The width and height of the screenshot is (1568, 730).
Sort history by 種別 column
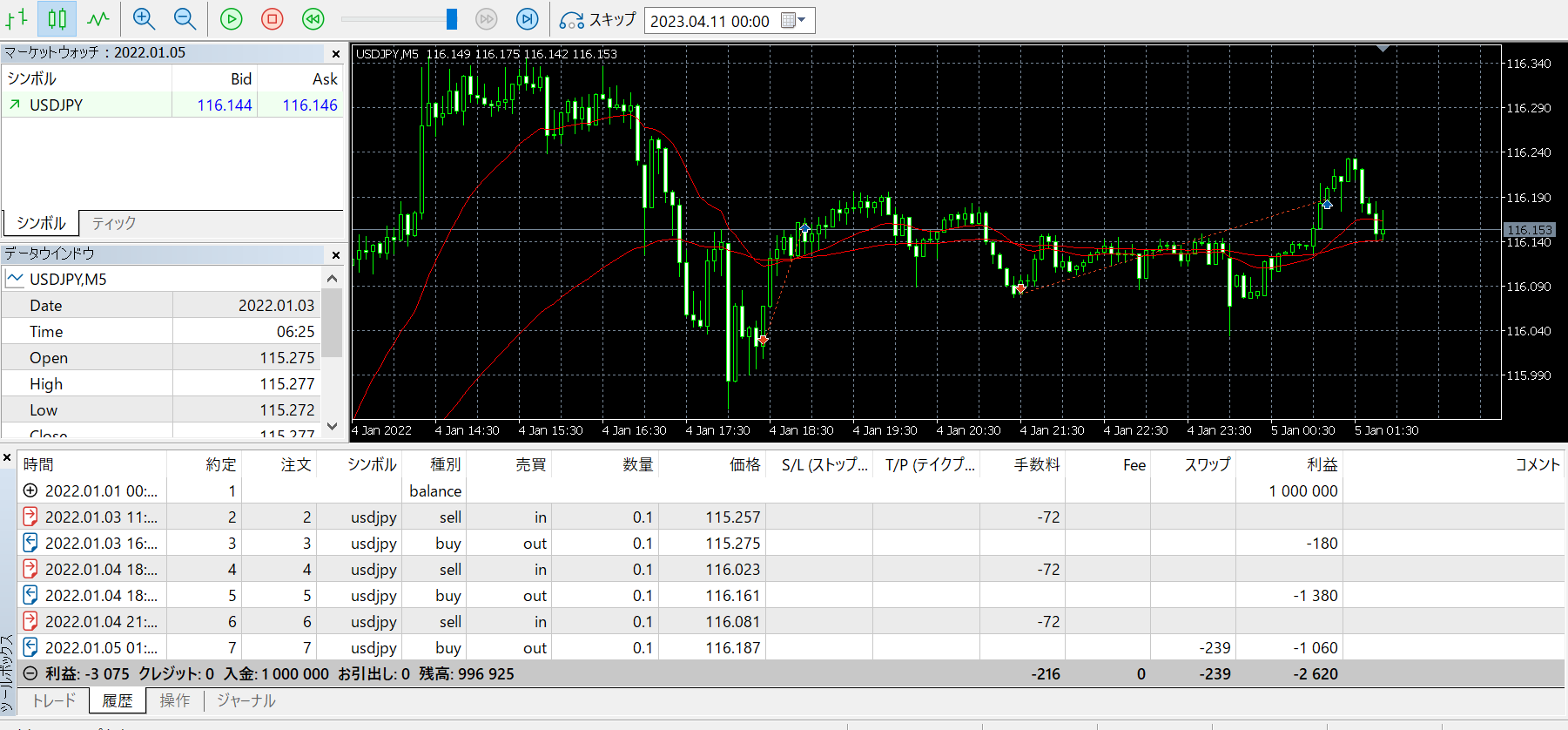click(x=445, y=465)
